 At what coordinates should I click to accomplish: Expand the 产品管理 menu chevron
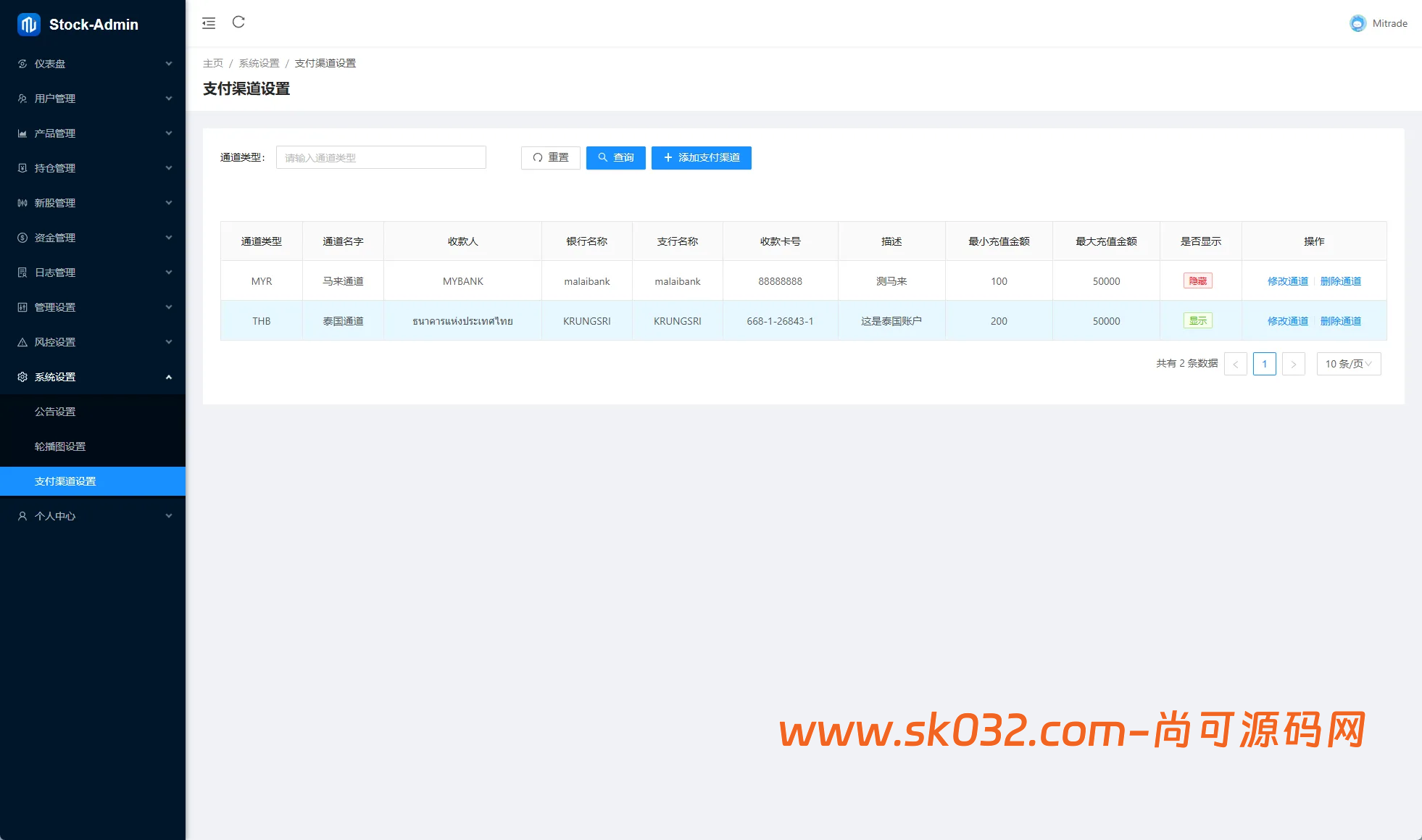coord(169,133)
